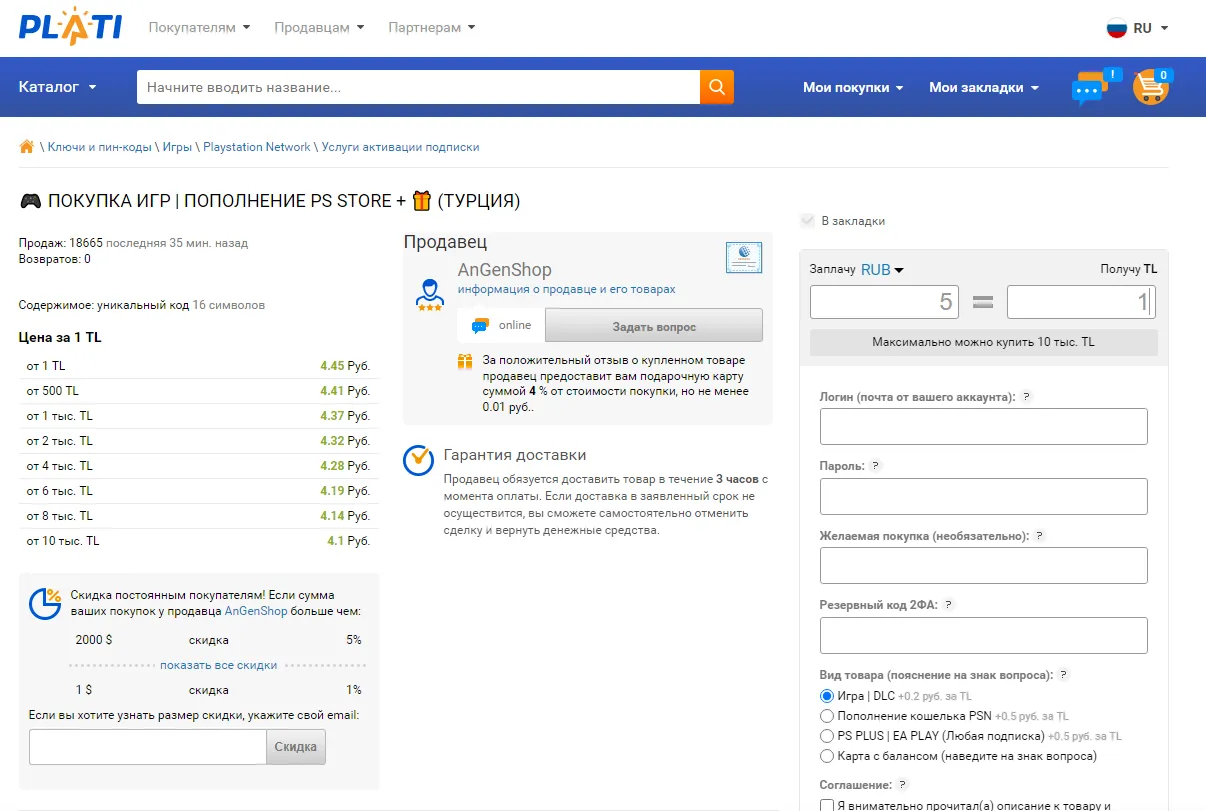The width and height of the screenshot is (1206, 811).
Task: Click the AnGenShop seller avatar icon
Action: (x=430, y=294)
